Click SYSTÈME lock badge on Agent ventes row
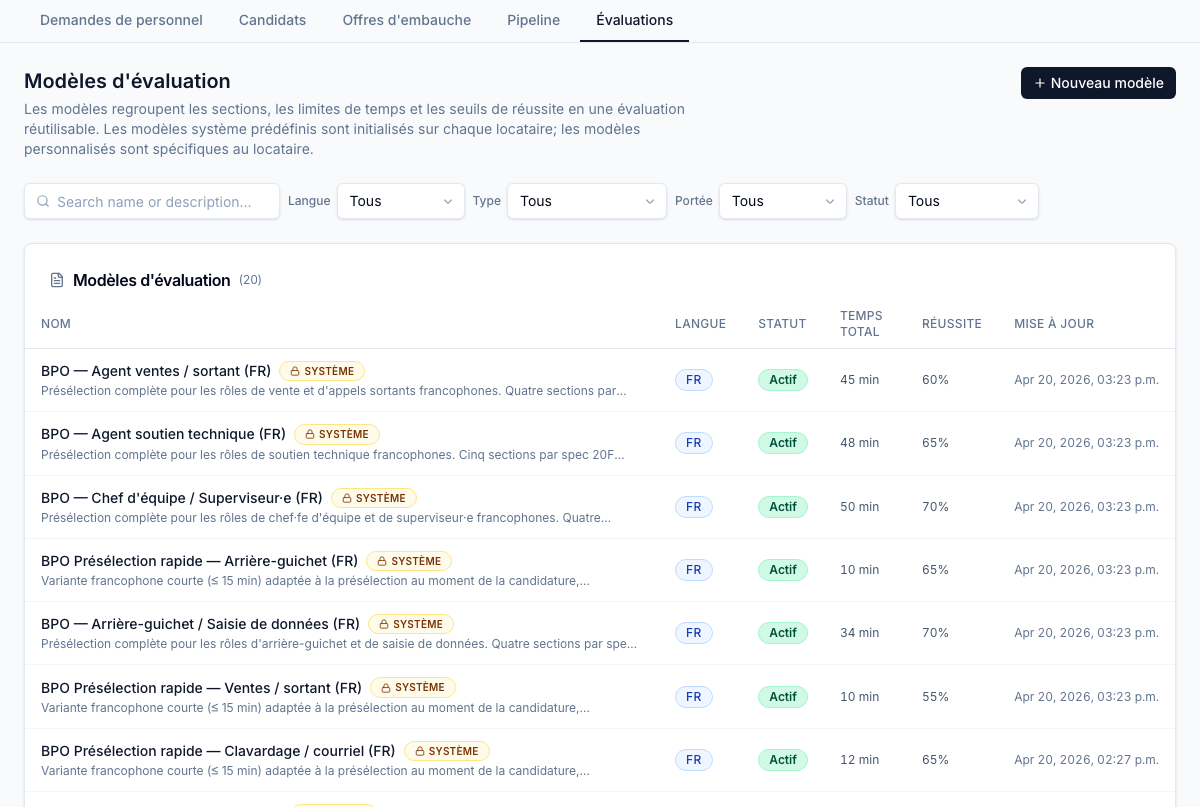 [322, 371]
